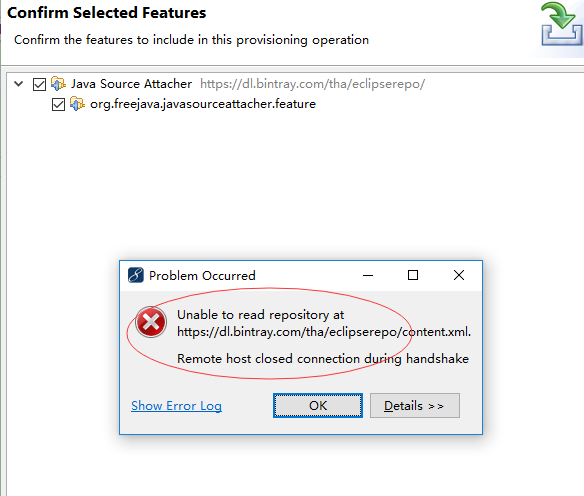Select the Java Source Attacher tree item
The image size is (584, 496).
click(x=131, y=84)
